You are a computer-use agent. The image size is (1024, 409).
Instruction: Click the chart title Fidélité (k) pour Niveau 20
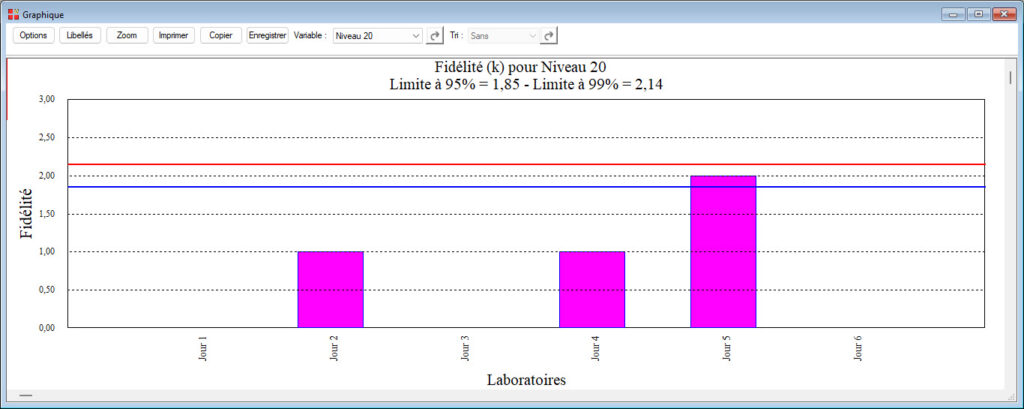525,67
